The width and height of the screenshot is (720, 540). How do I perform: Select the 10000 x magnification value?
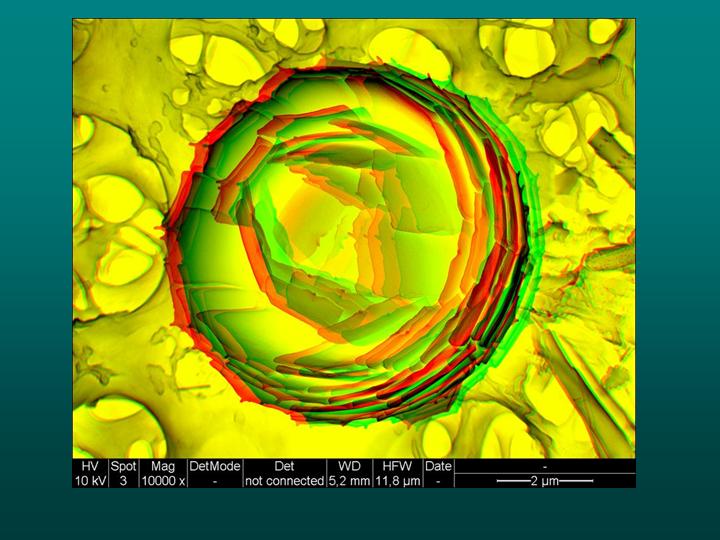(x=163, y=481)
